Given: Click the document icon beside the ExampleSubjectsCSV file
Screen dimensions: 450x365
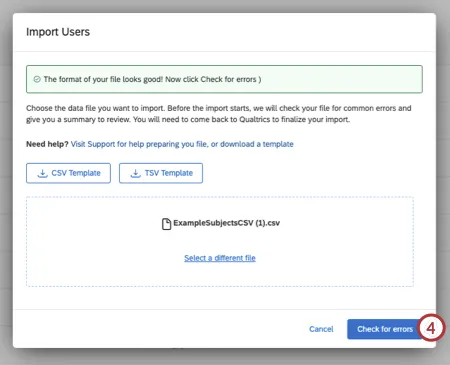Looking at the screenshot, I should pyautogui.click(x=166, y=224).
